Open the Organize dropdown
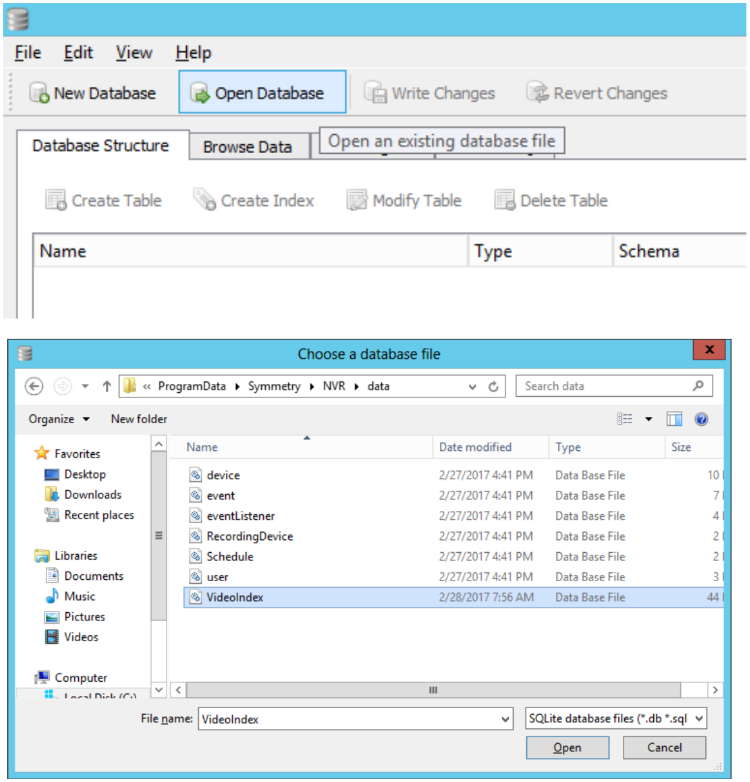This screenshot has width=750, height=782. [59, 419]
